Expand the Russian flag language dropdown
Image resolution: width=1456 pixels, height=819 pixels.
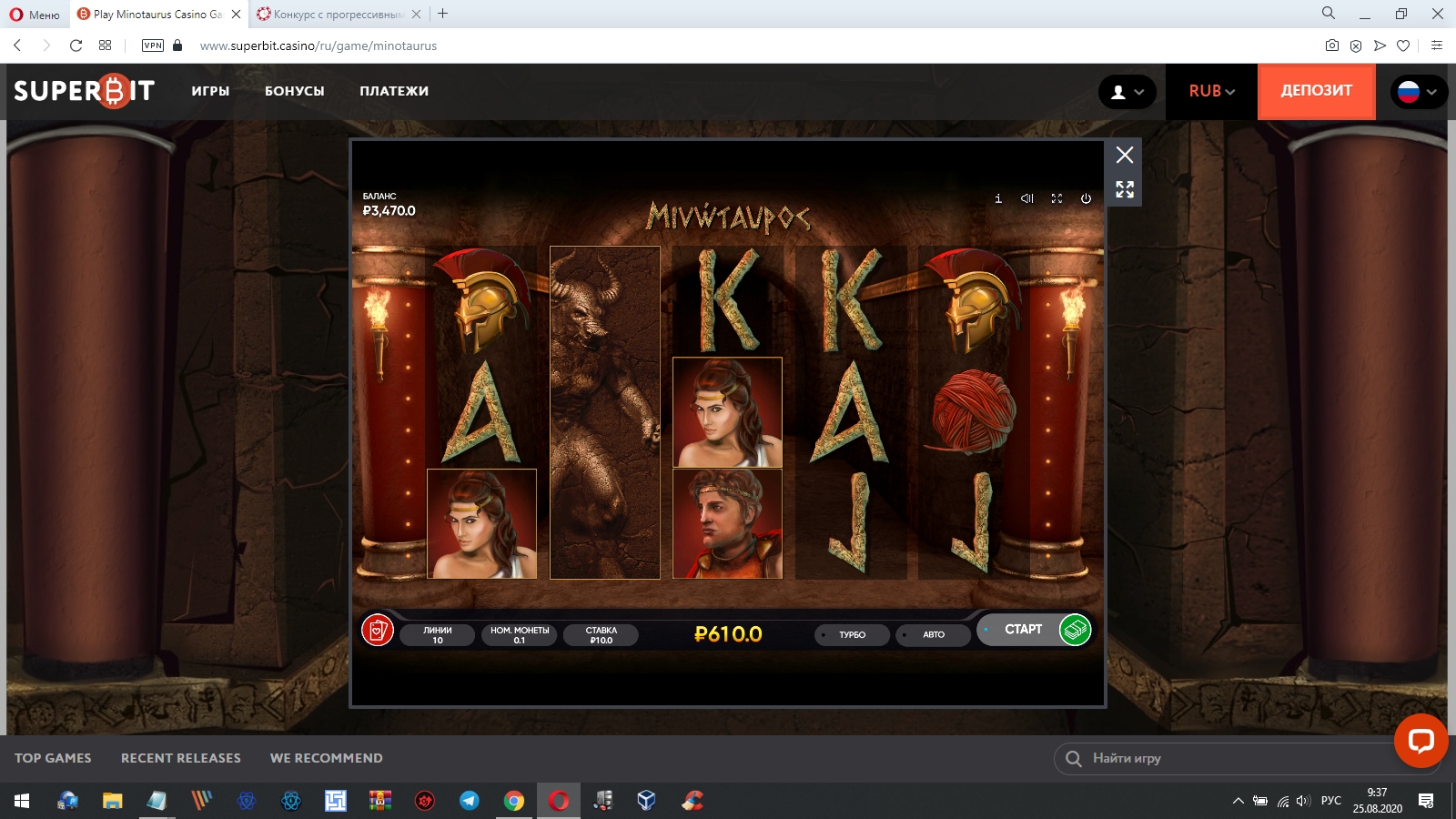pyautogui.click(x=1418, y=92)
